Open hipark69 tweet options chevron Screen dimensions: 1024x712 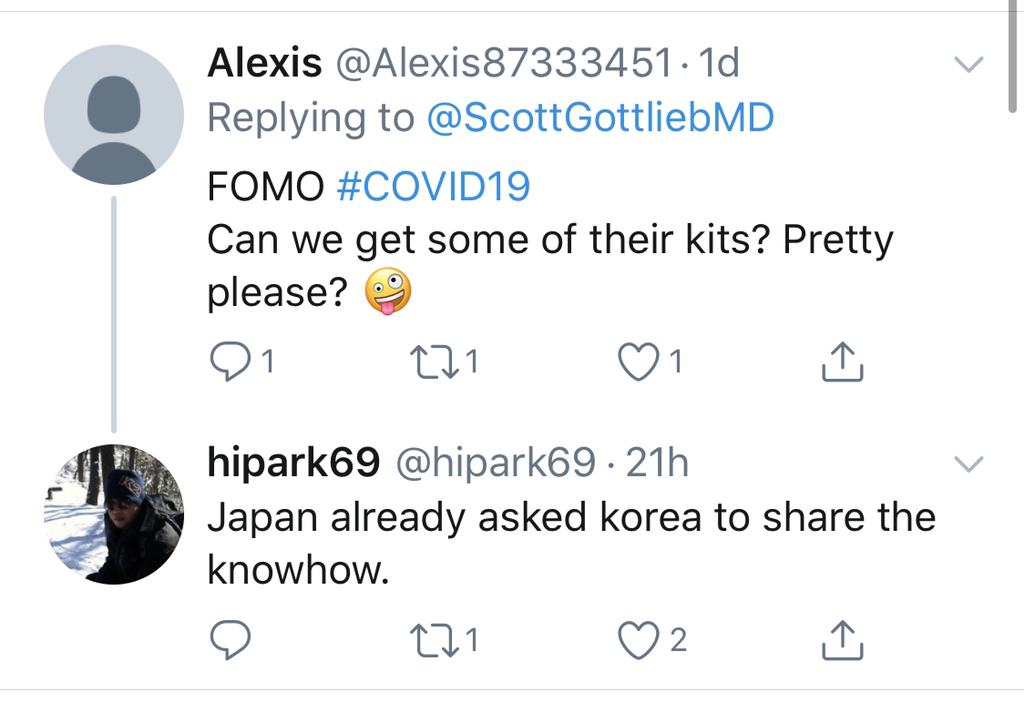point(969,464)
